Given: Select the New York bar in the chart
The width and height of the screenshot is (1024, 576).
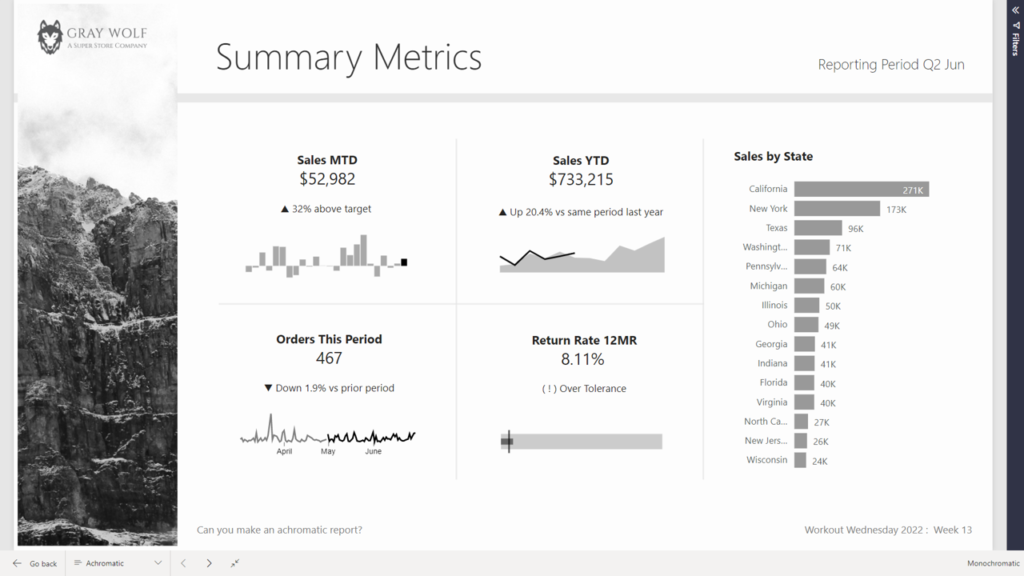Looking at the screenshot, I should [x=838, y=209].
